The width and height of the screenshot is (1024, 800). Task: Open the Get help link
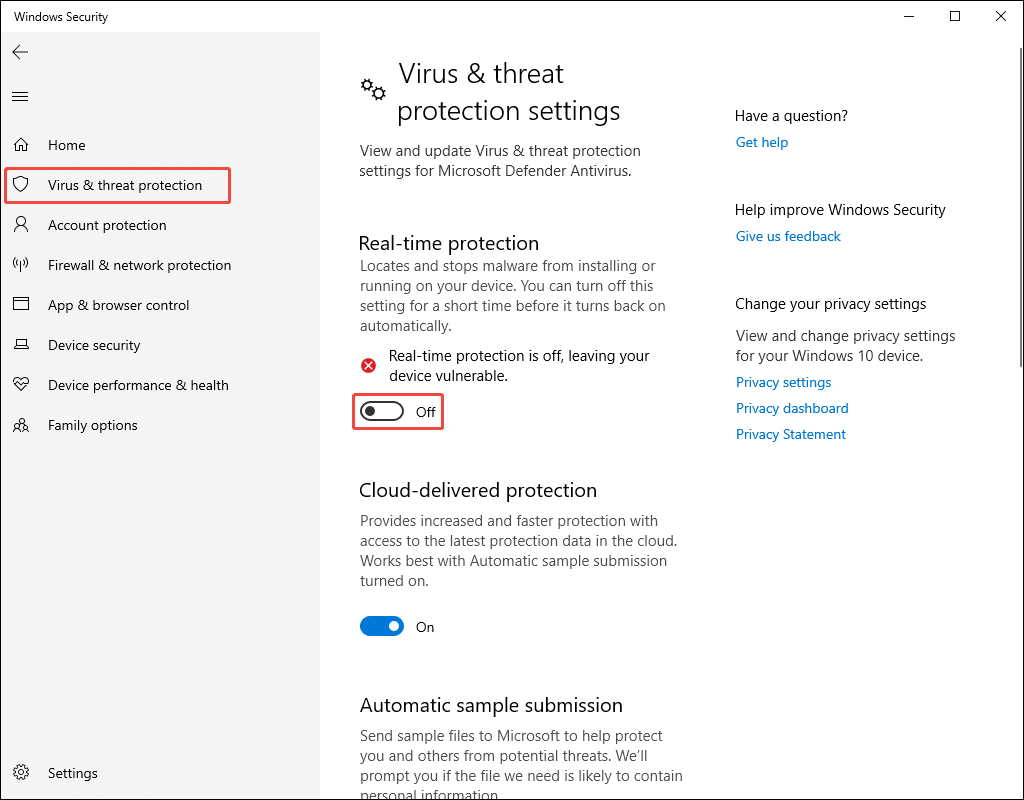pos(761,142)
